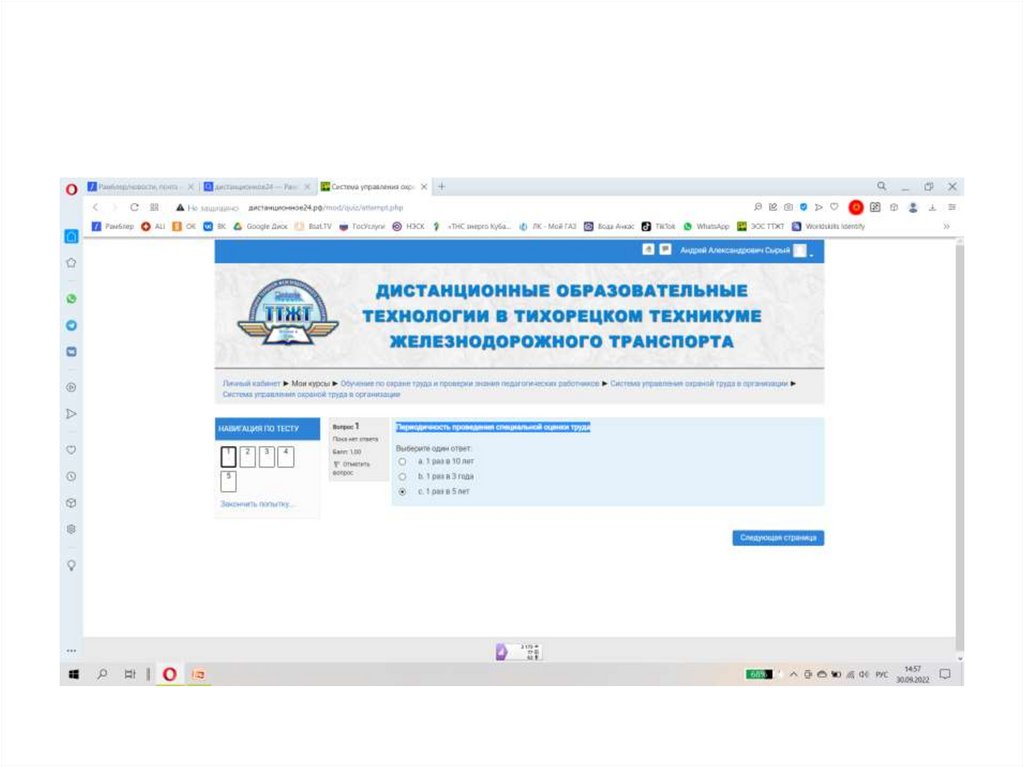The height and width of the screenshot is (767, 1024).
Task: Click the Opera icon on the taskbar
Action: [169, 674]
